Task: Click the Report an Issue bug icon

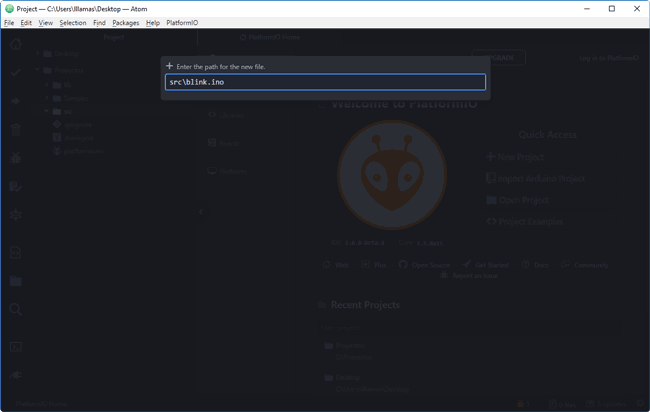Action: tap(444, 275)
